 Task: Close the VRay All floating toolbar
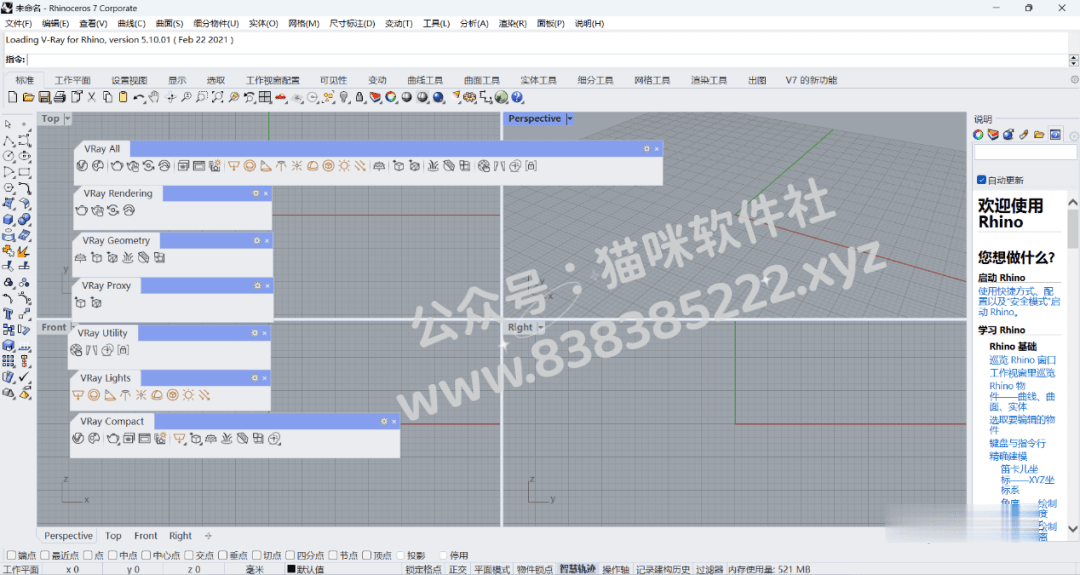coord(656,149)
